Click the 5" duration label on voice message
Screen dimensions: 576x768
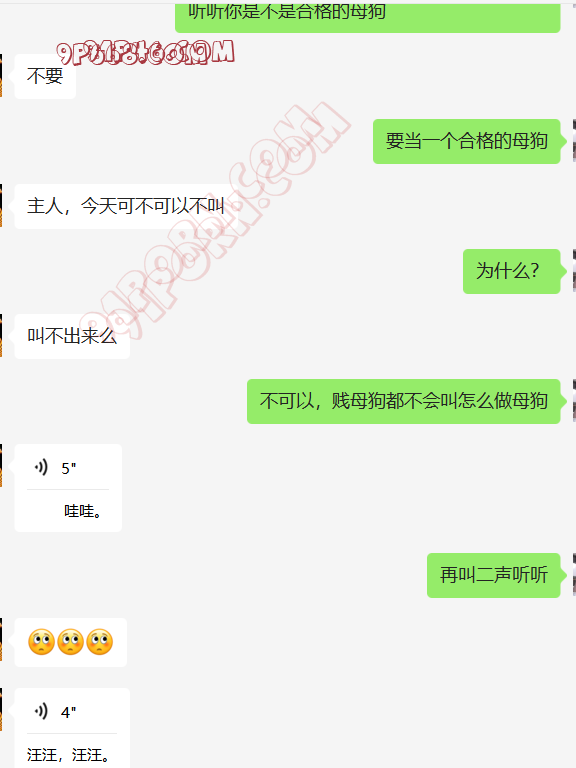[x=69, y=469]
